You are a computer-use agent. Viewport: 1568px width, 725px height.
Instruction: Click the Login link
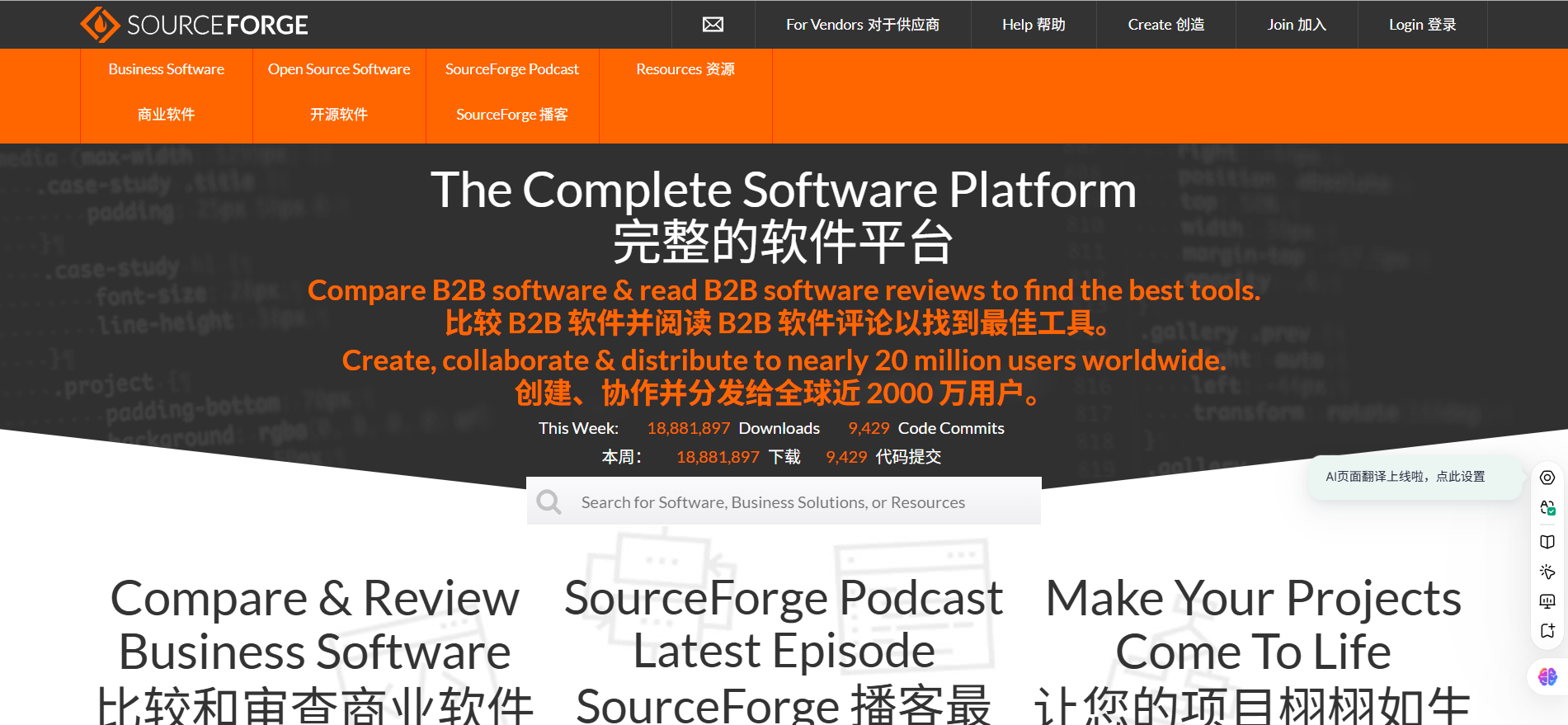click(x=1423, y=25)
